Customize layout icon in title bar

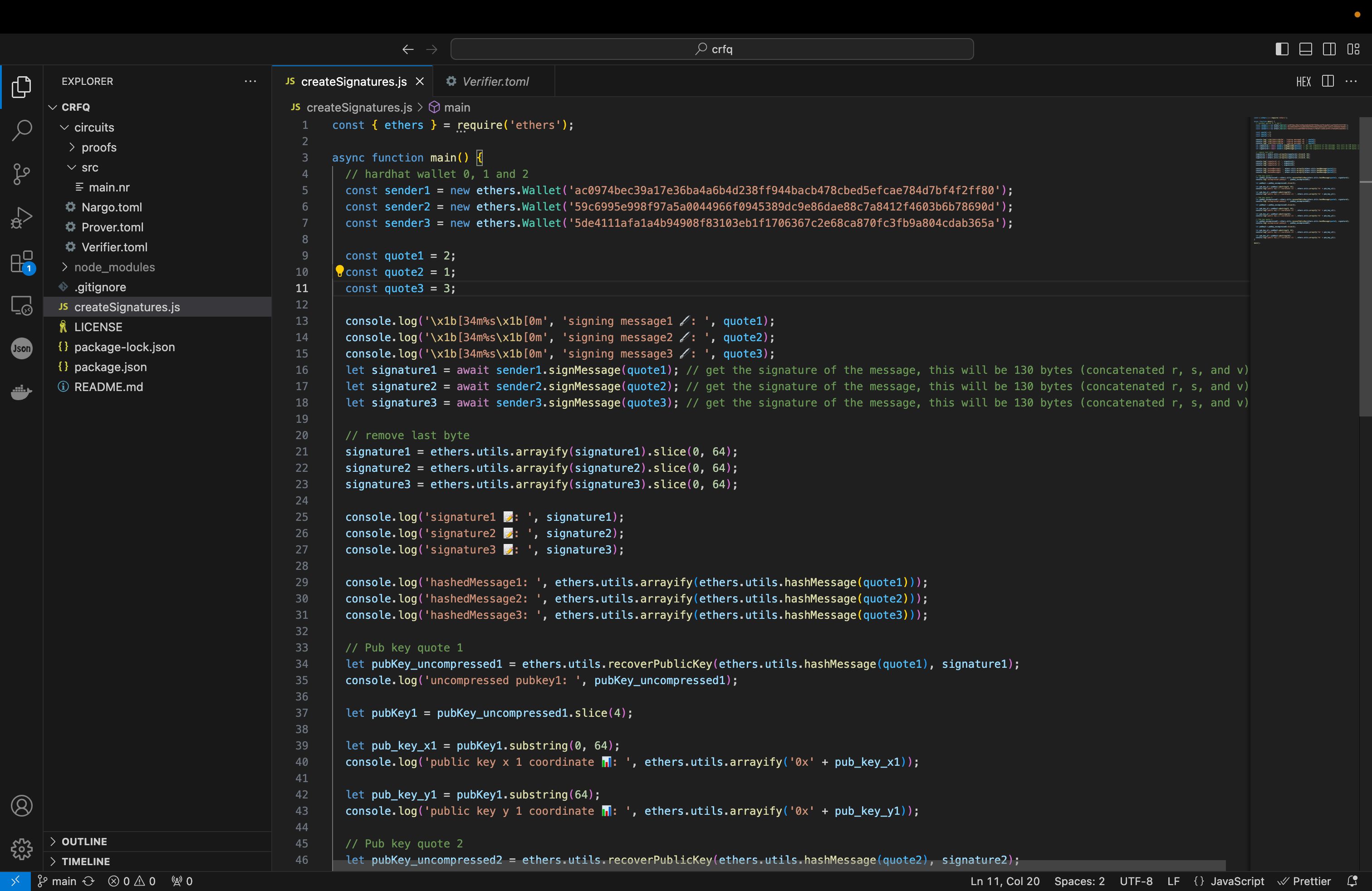tap(1353, 49)
